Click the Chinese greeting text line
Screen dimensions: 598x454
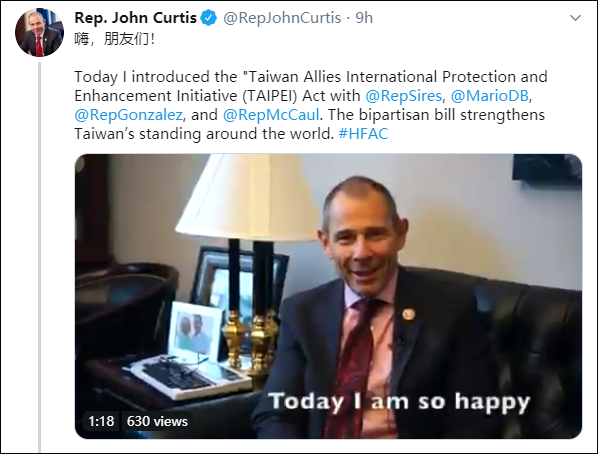click(115, 39)
